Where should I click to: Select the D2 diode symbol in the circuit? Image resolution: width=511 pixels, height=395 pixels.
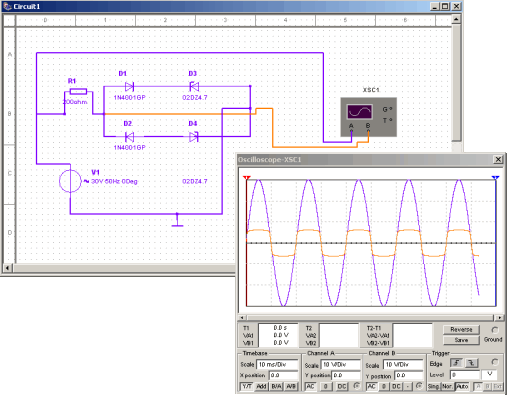point(129,137)
